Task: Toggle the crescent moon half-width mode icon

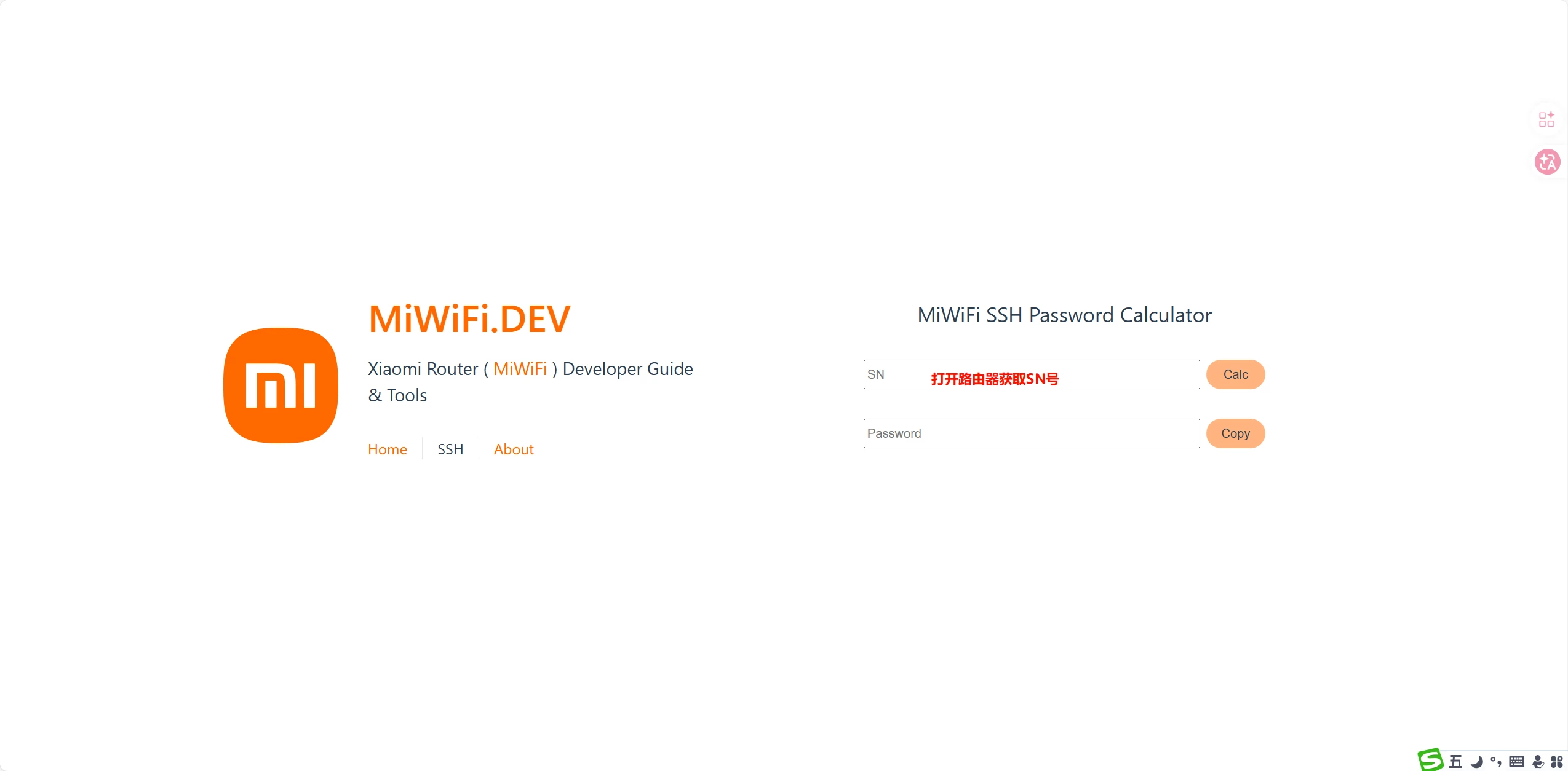Action: [1476, 762]
